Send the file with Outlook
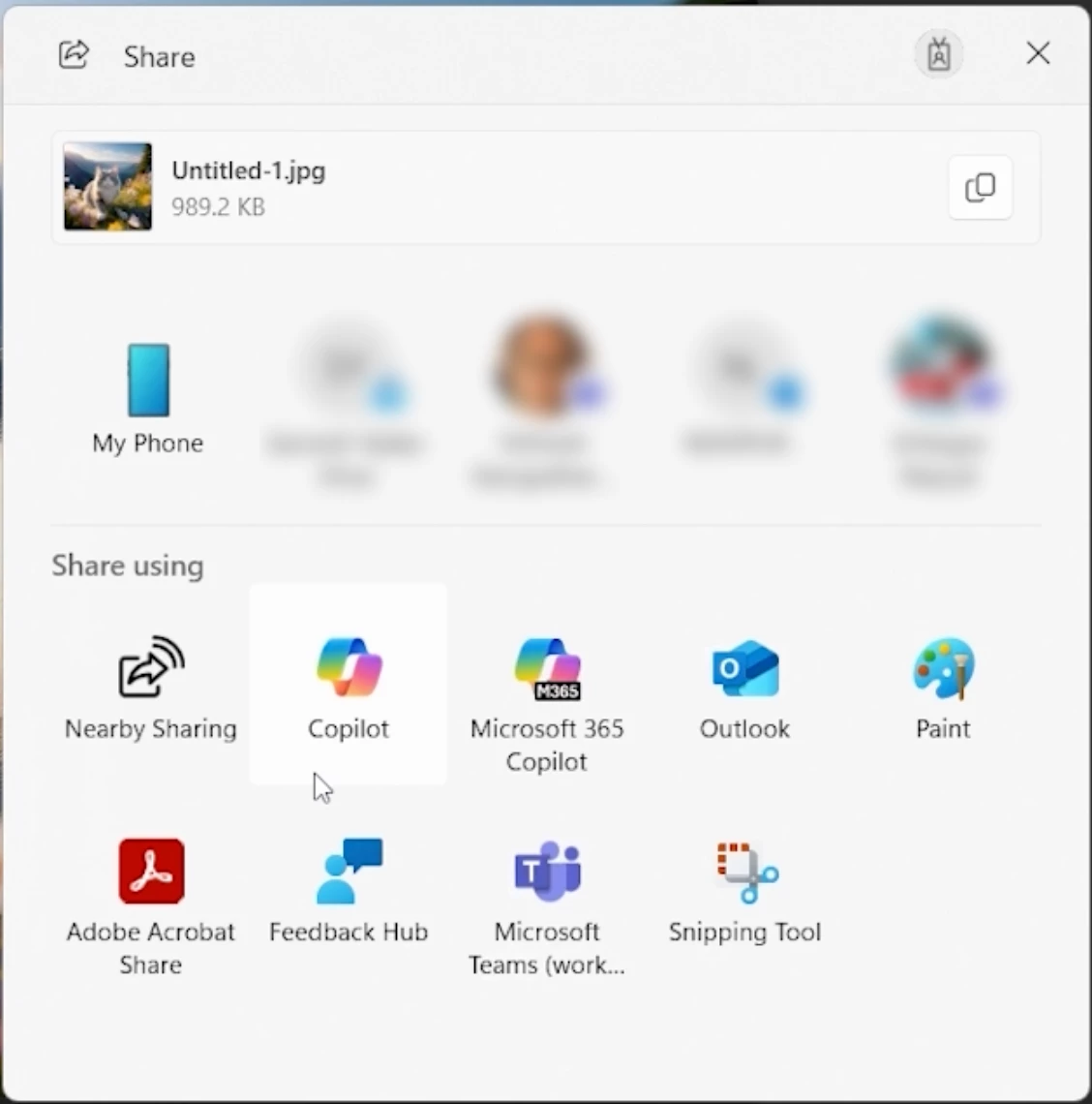 (x=744, y=687)
